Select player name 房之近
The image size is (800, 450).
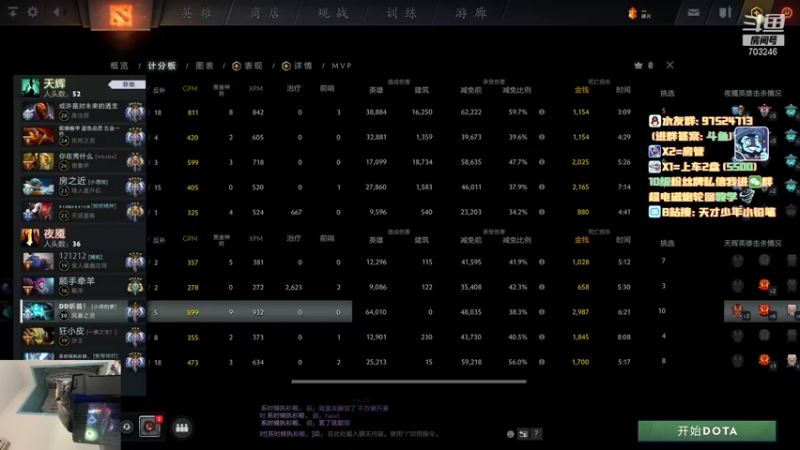pos(73,181)
